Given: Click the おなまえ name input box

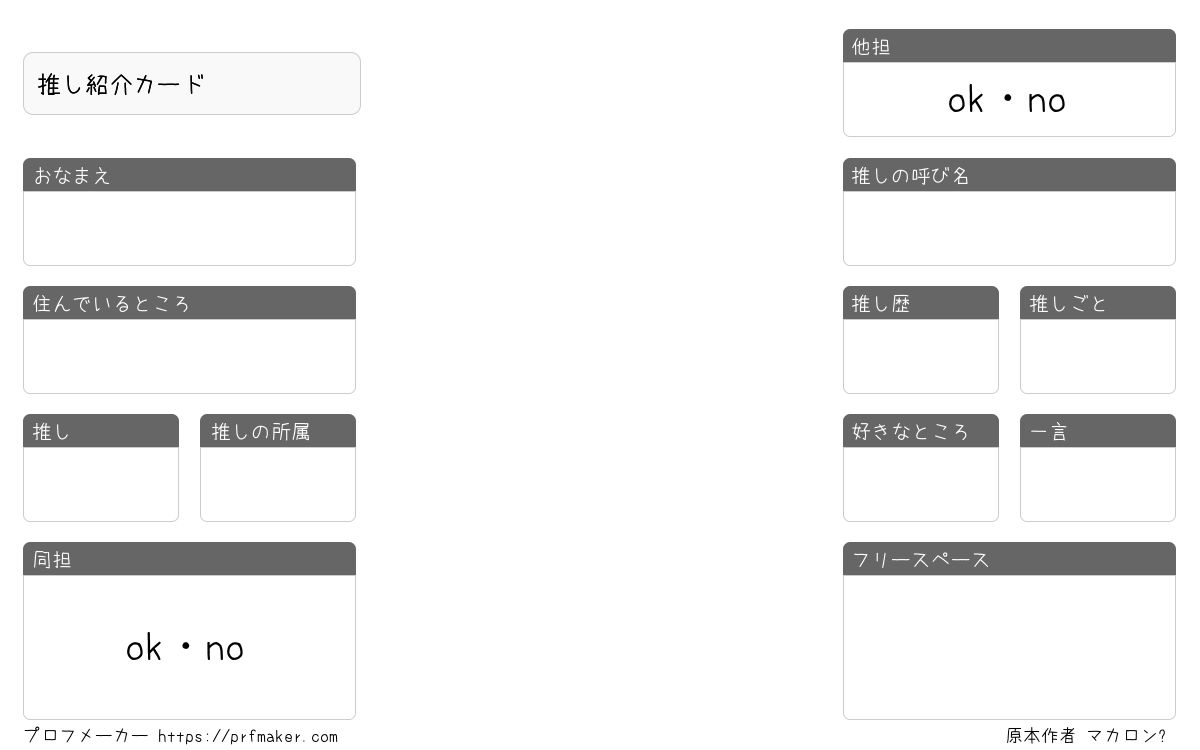Looking at the screenshot, I should pos(189,228).
